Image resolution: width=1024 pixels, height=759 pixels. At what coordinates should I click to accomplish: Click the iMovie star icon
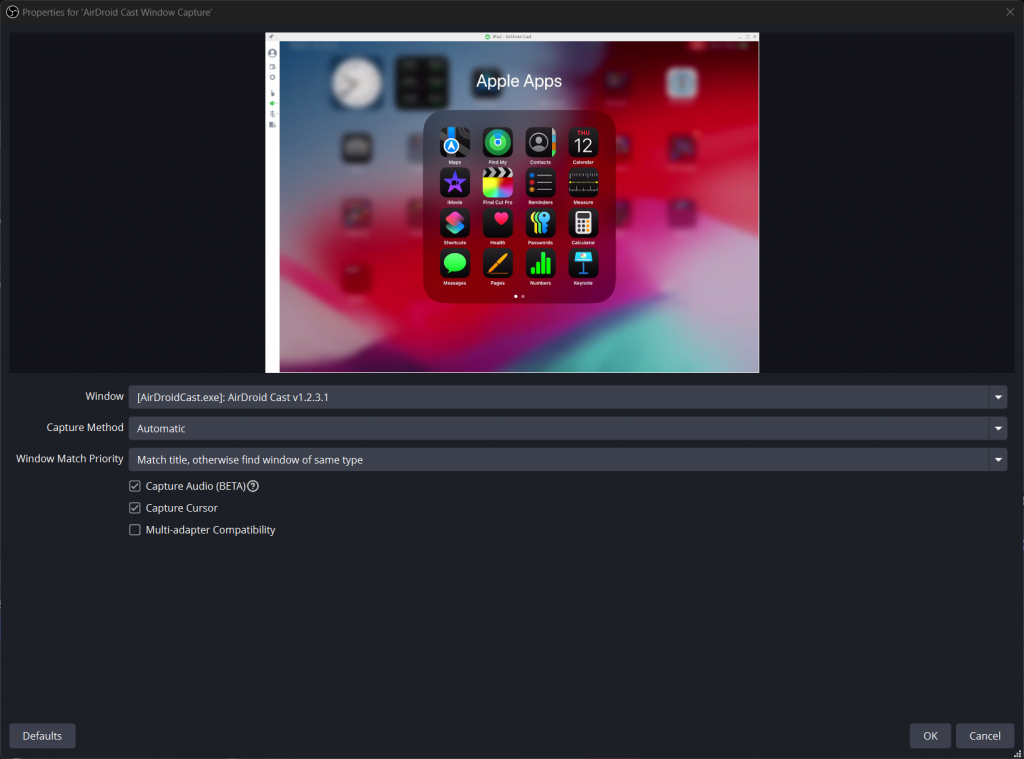[454, 182]
